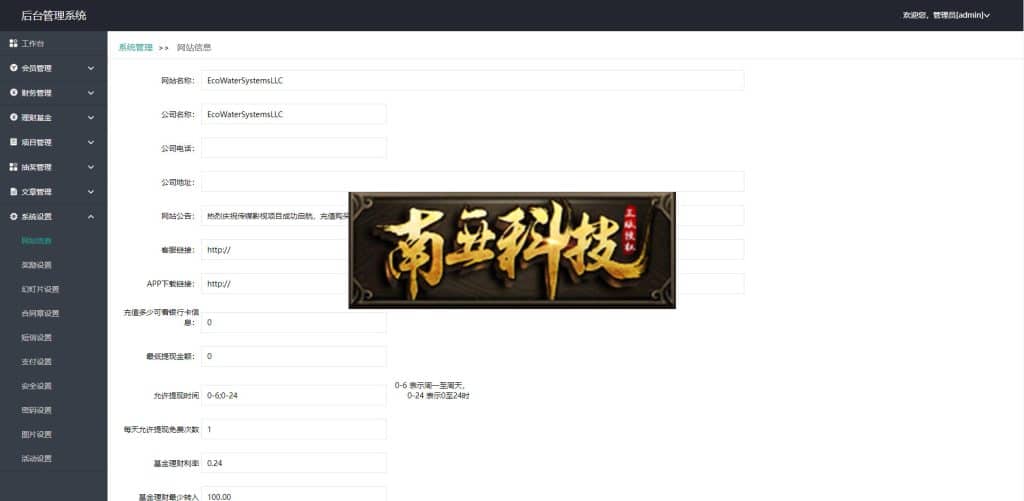Screen dimensions: 1024x501
Task: Click the empty 公司地址 field
Action: (x=472, y=182)
